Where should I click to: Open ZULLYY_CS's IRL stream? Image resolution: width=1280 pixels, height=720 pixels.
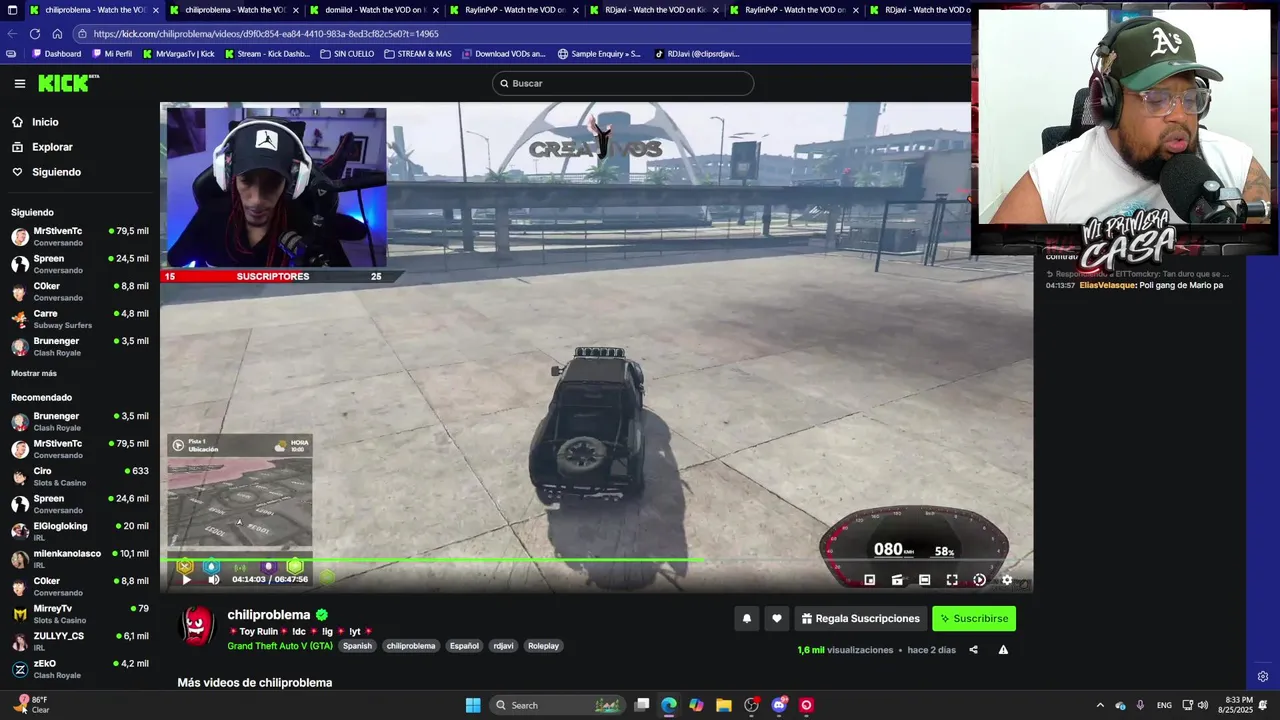tap(80, 641)
